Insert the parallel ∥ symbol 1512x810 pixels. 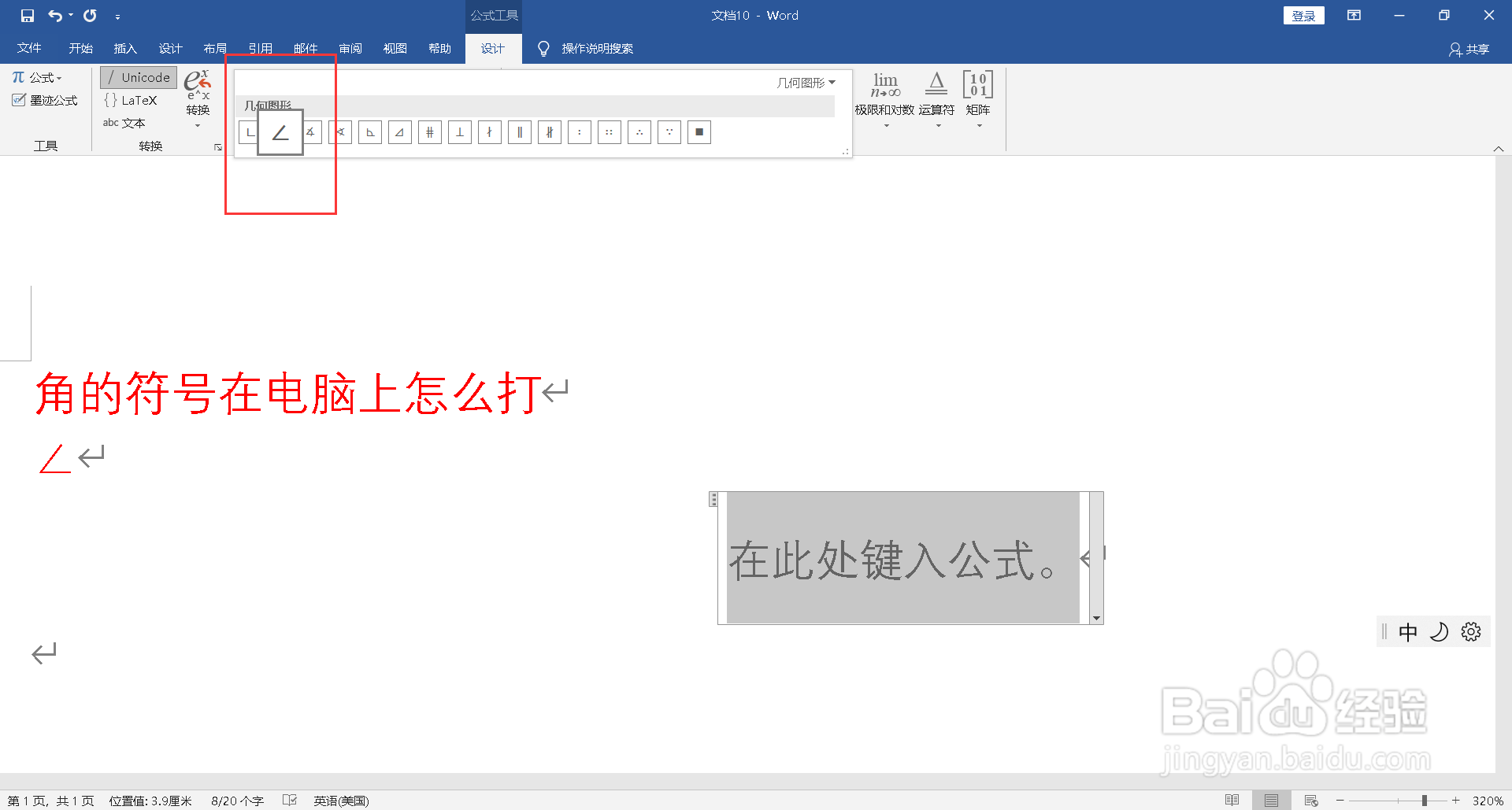[520, 132]
